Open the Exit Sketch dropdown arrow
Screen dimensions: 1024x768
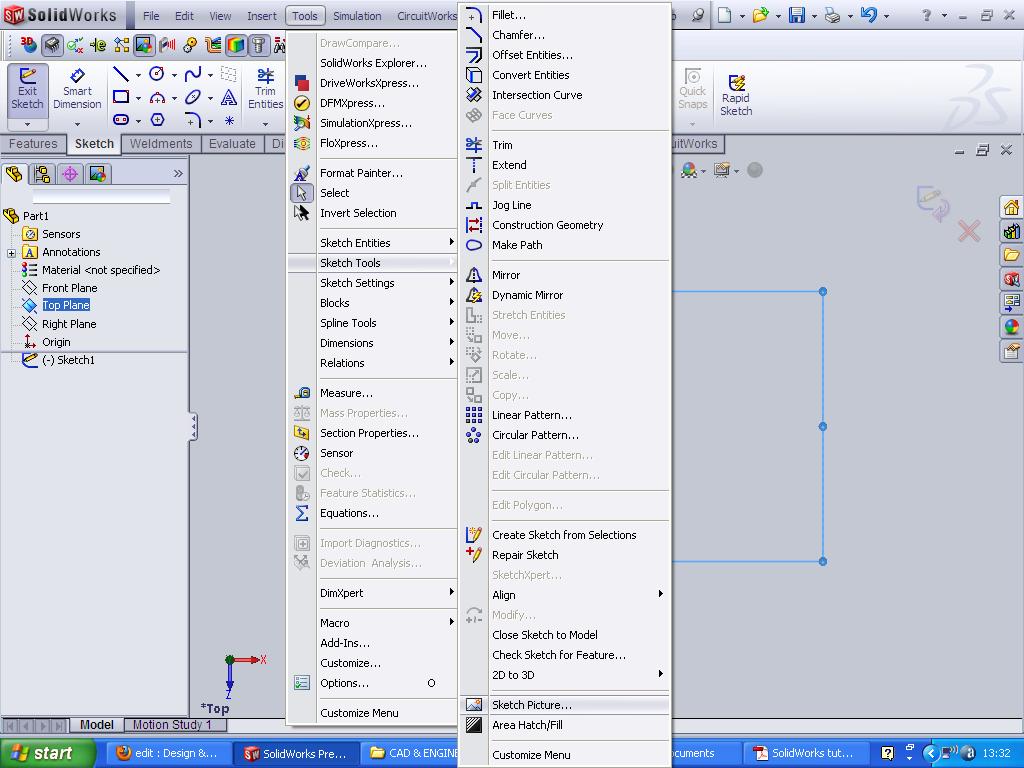(x=27, y=123)
